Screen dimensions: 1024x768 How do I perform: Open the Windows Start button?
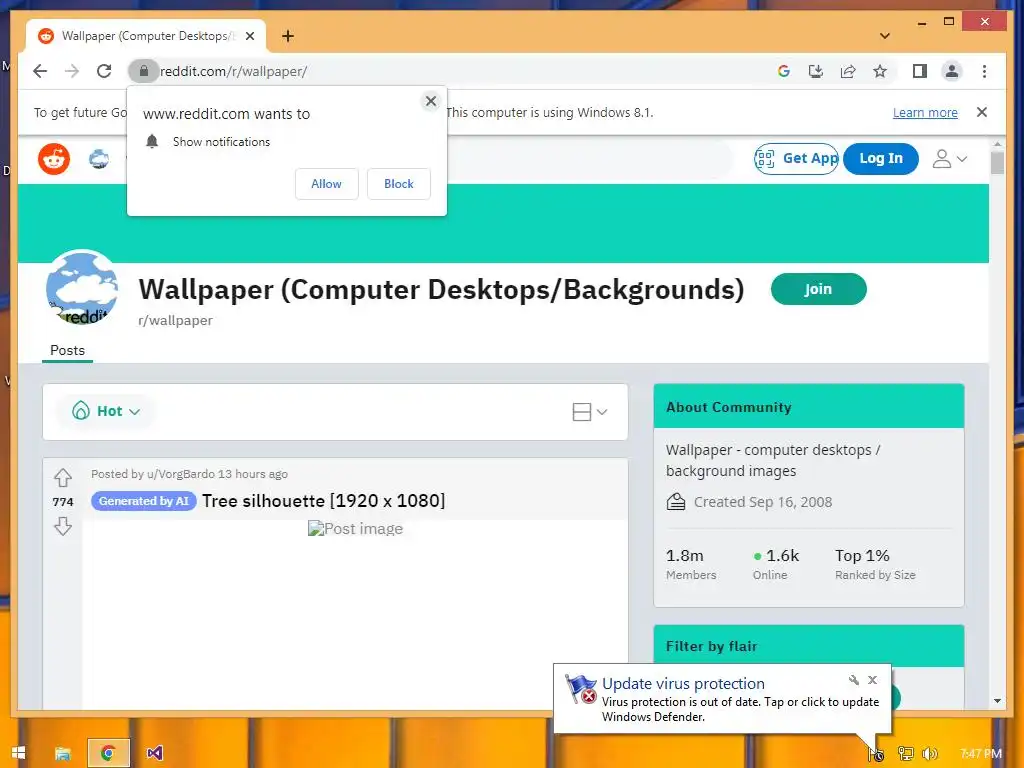[x=18, y=753]
